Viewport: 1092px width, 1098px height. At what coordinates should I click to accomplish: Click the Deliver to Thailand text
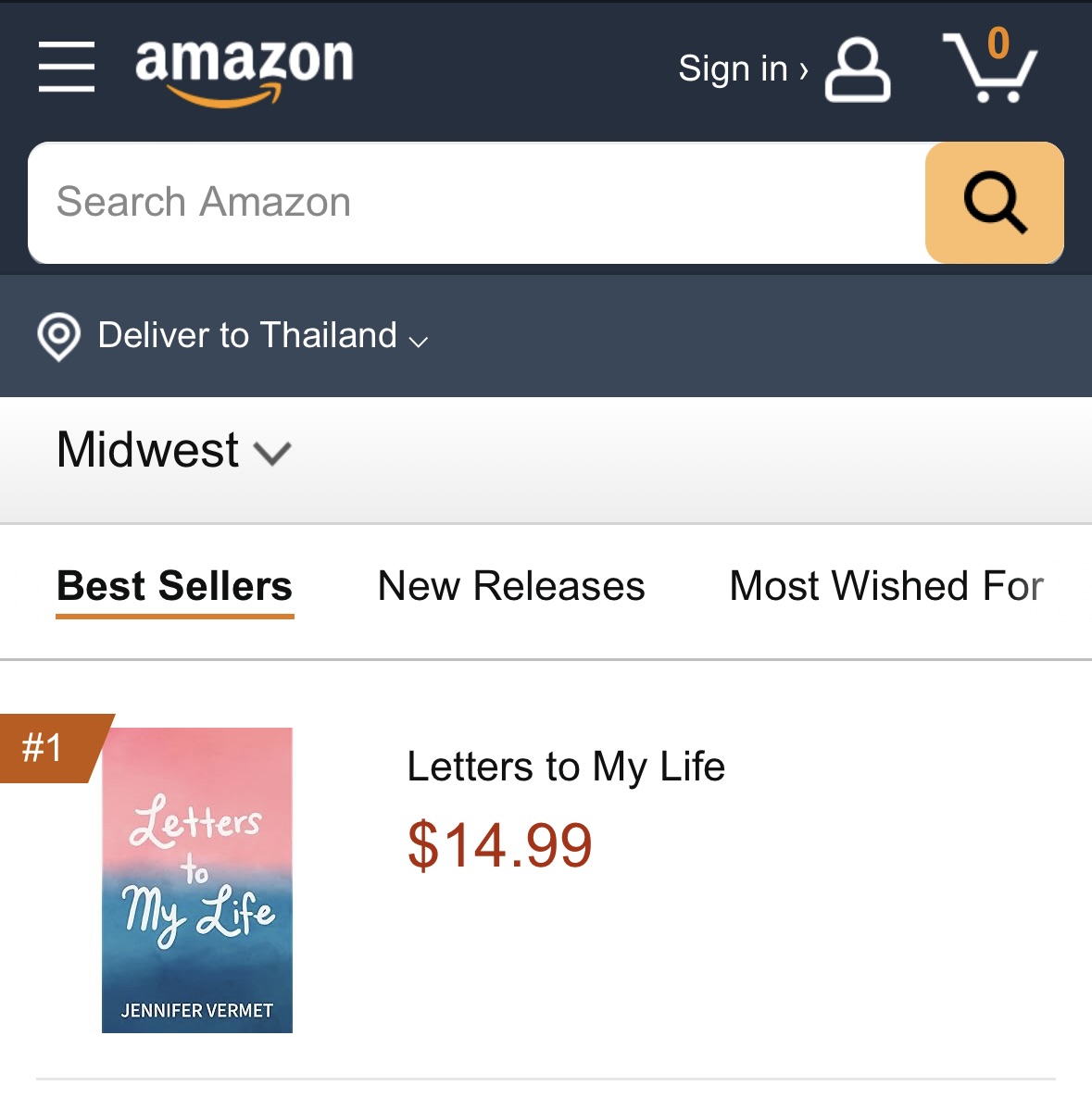point(247,335)
